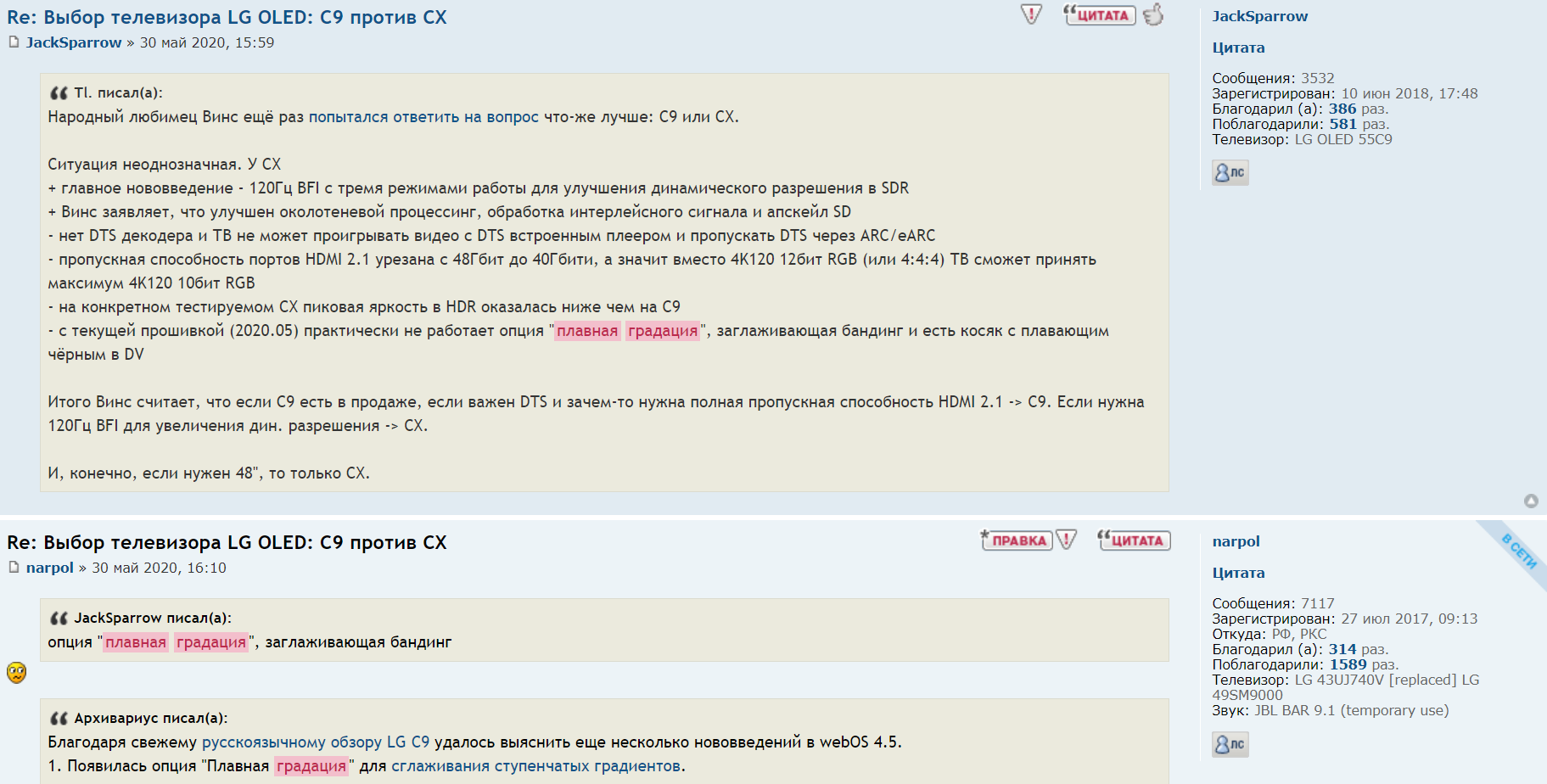Viewport: 1547px width, 784px height.
Task: Click rank label 'Цитата' under narpol
Action: point(1238,573)
